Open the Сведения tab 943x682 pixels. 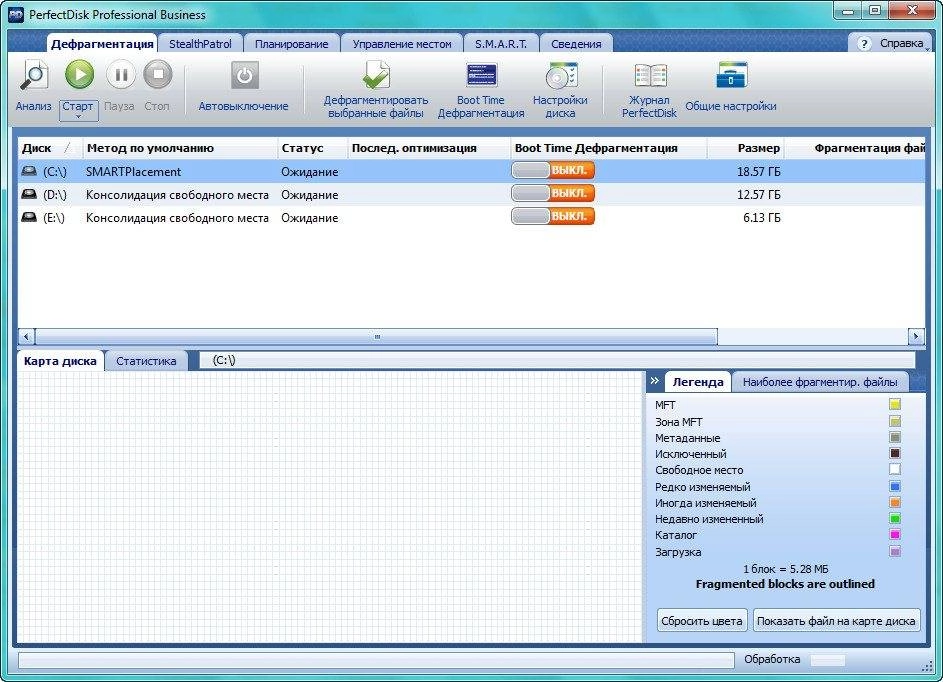(576, 44)
